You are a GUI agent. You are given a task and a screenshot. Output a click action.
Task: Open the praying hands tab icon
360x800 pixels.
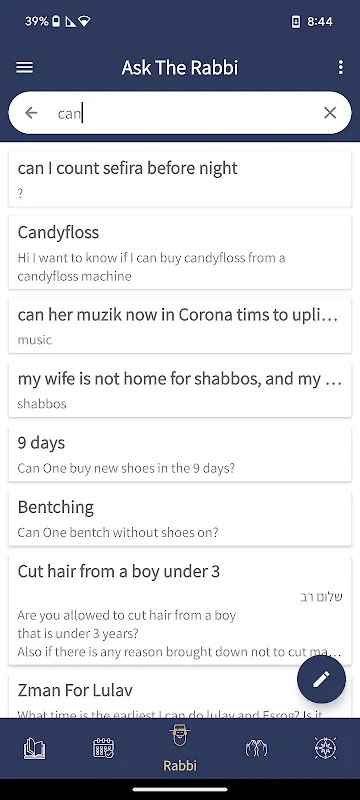[256, 748]
